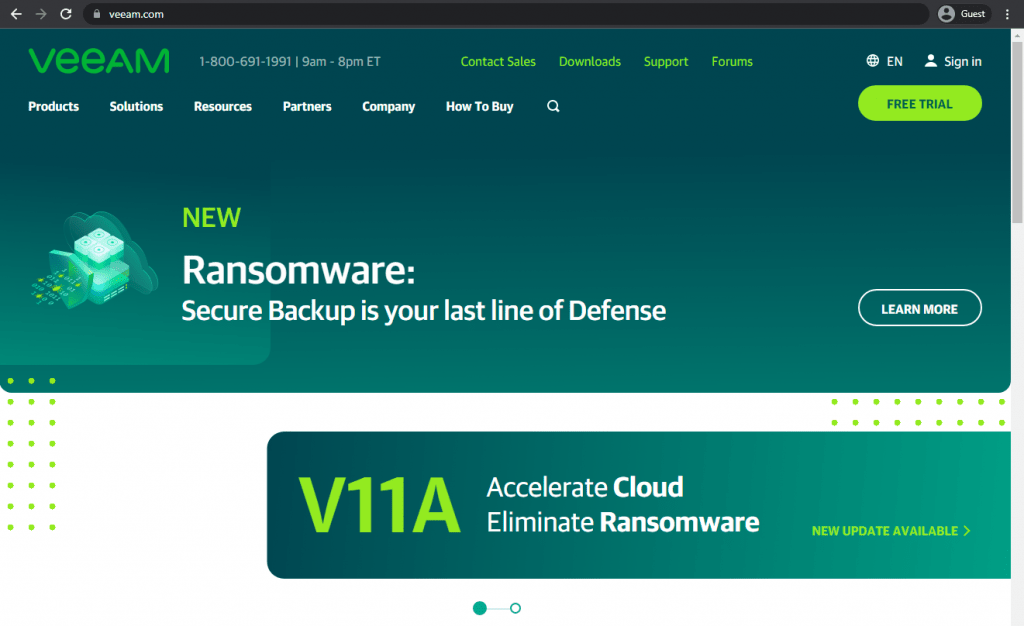The height and width of the screenshot is (626, 1024).
Task: Open the browser three-dot menu
Action: click(1007, 14)
